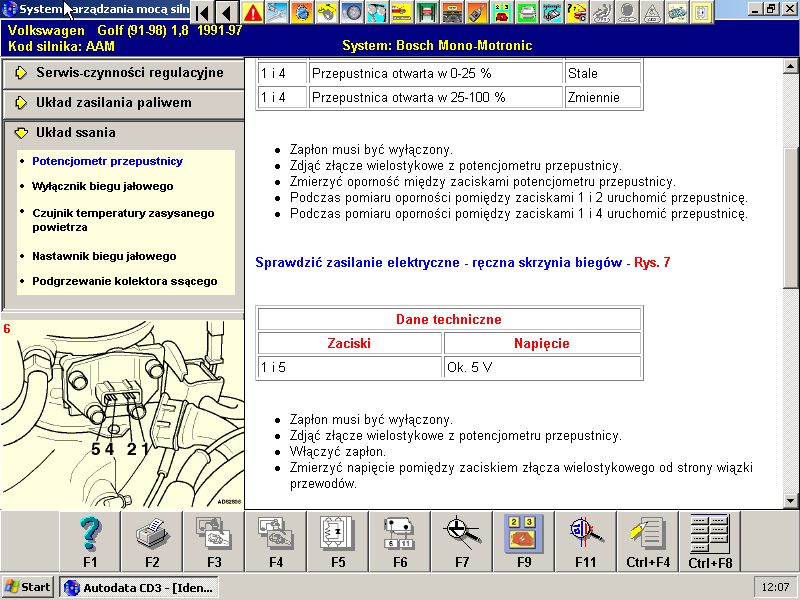Expand Układ zasilania paliwem section
800x600 pixels.
coord(123,103)
